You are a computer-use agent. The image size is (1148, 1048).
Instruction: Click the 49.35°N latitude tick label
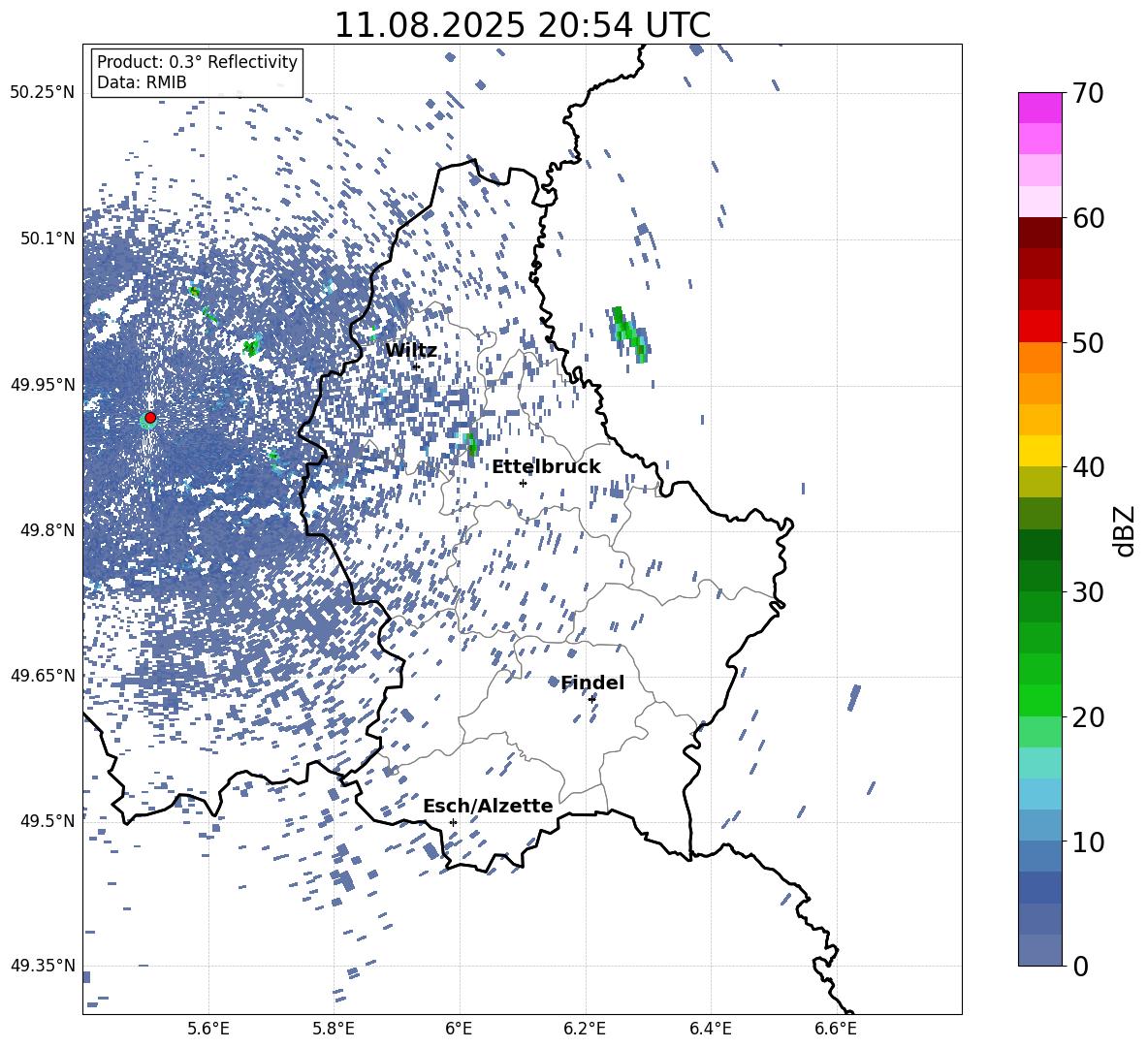(x=43, y=966)
